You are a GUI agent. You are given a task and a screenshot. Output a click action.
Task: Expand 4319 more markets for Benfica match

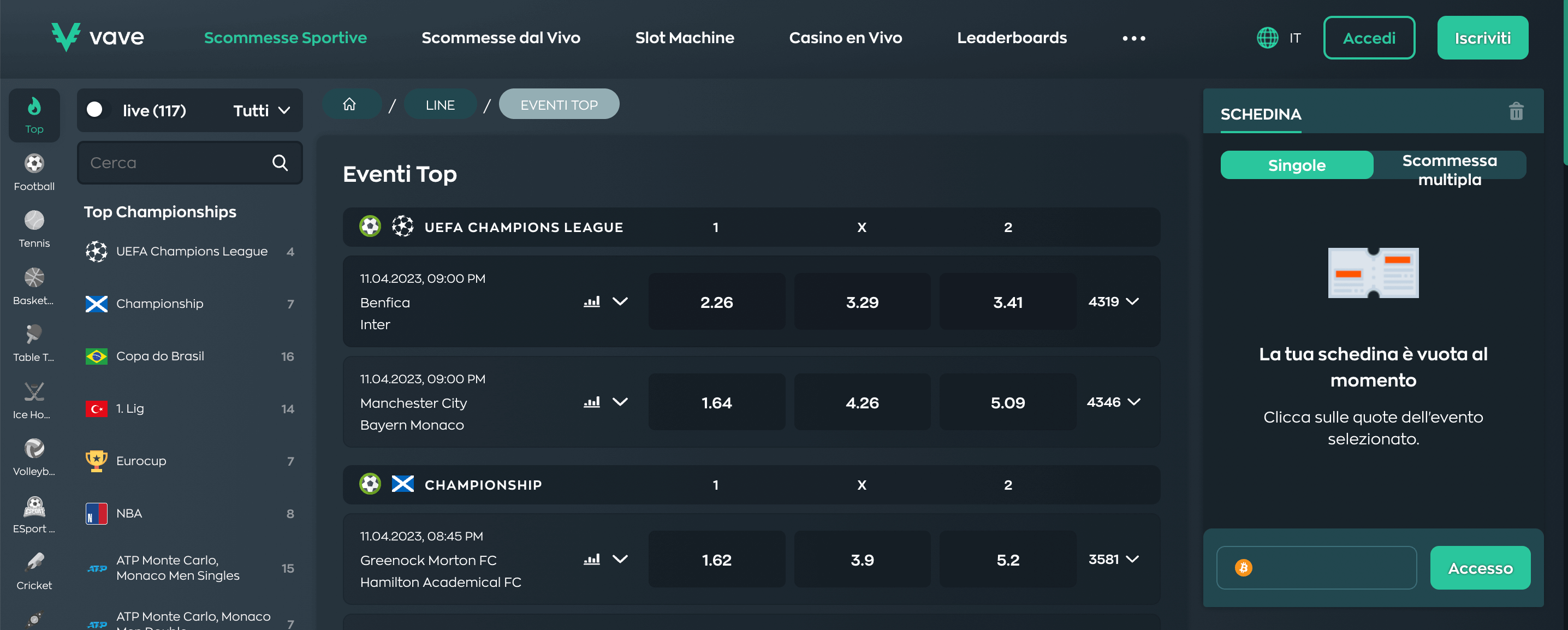(1113, 301)
